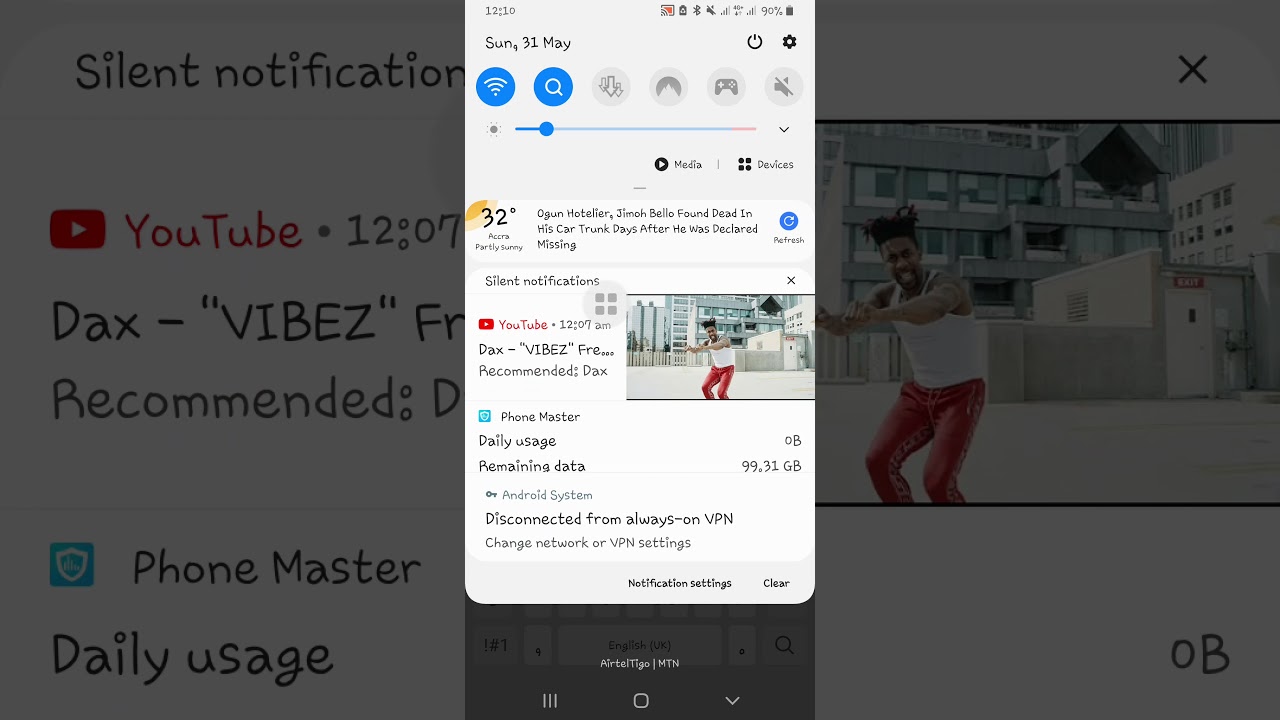
Task: Tap the brightness sun icon
Action: (493, 129)
